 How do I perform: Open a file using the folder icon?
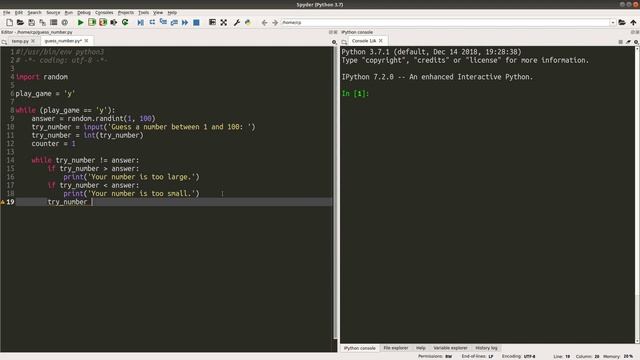pos(20,22)
